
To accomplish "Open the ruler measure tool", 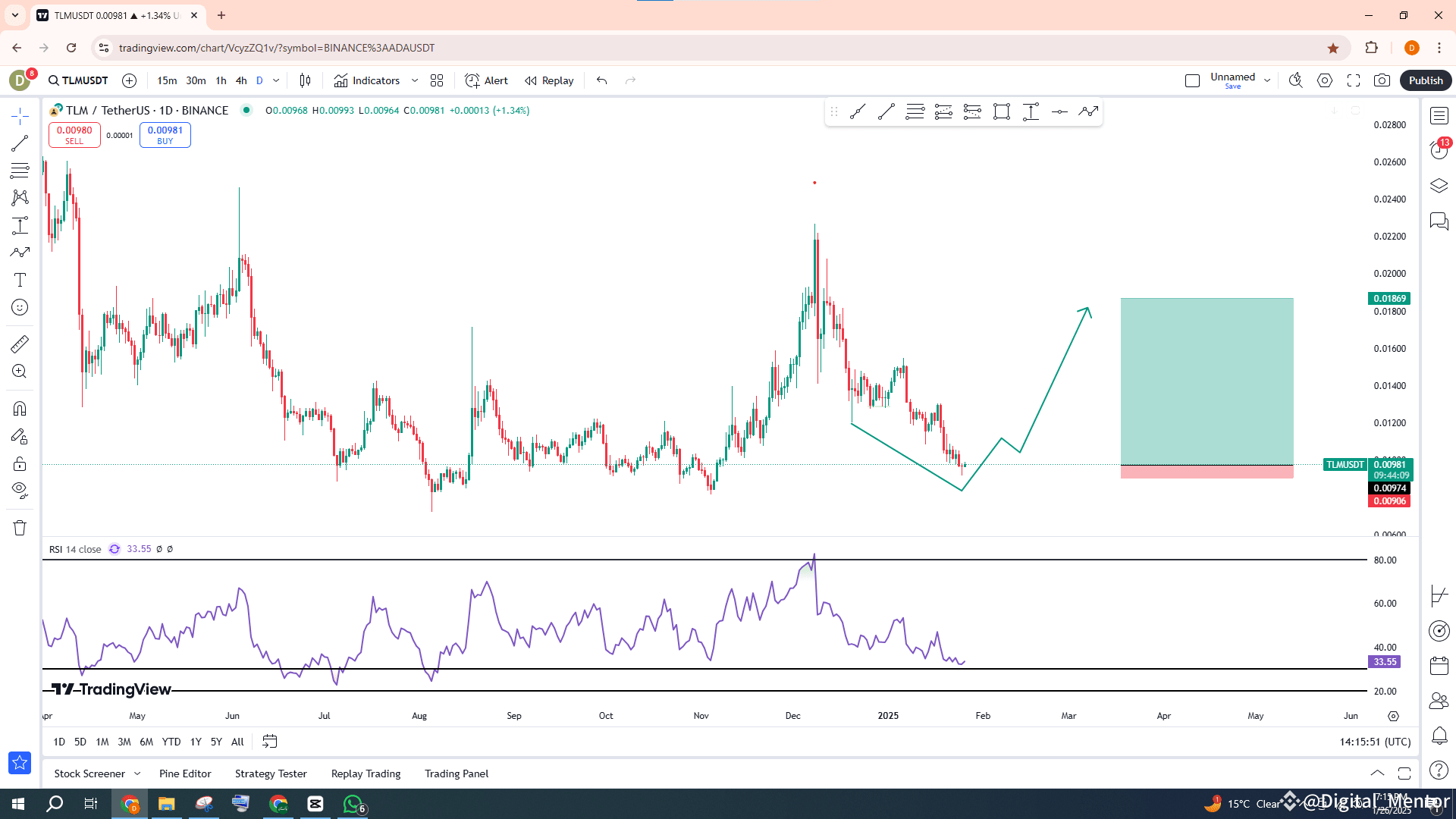I will [x=20, y=344].
